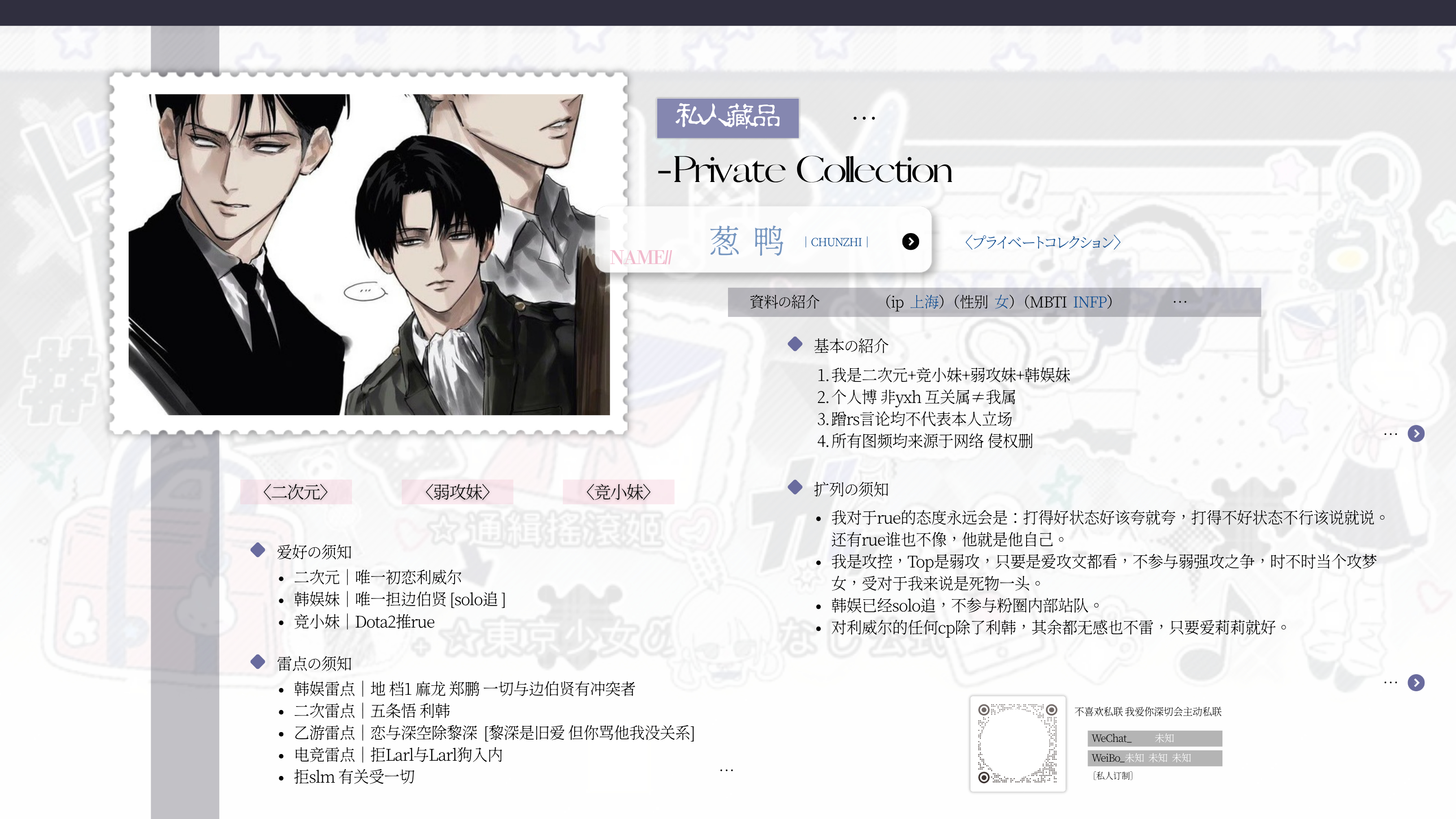Screen dimensions: 1456x819
Task: Click the diamond bullet next to 扩列の须知
Action: [795, 487]
